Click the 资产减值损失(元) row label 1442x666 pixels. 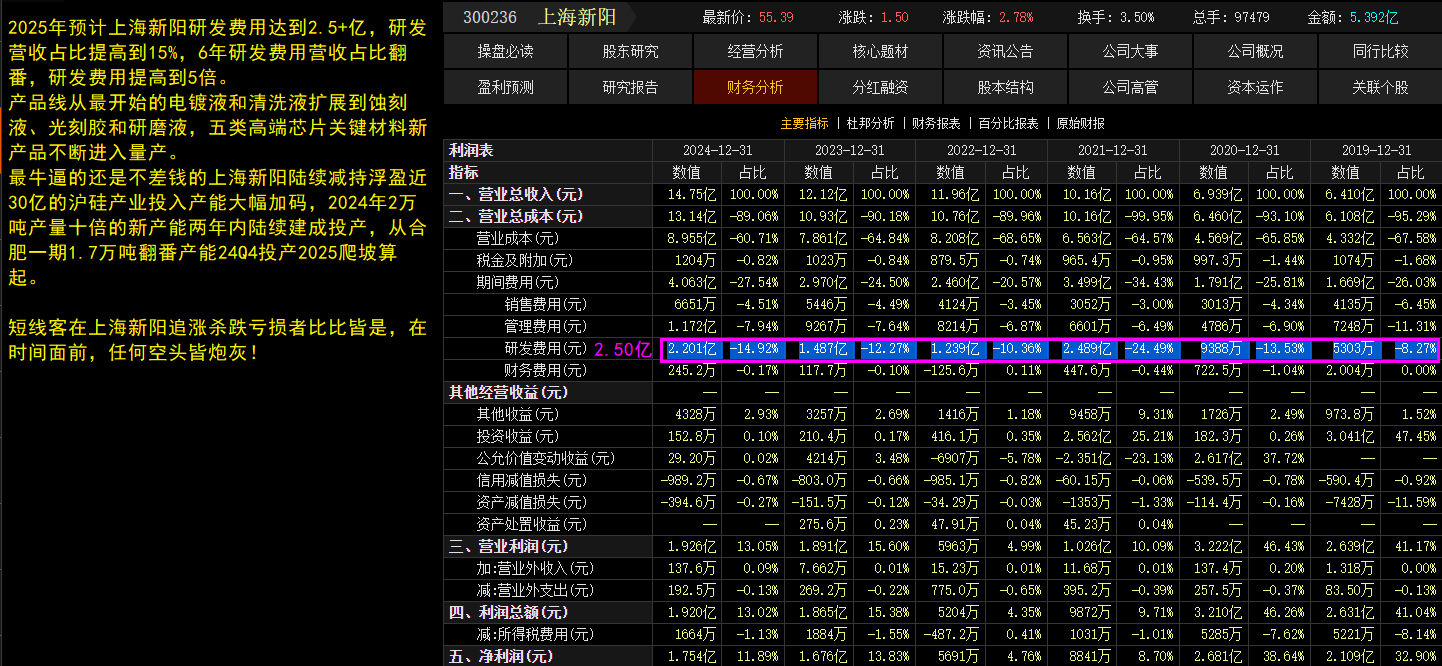click(532, 502)
